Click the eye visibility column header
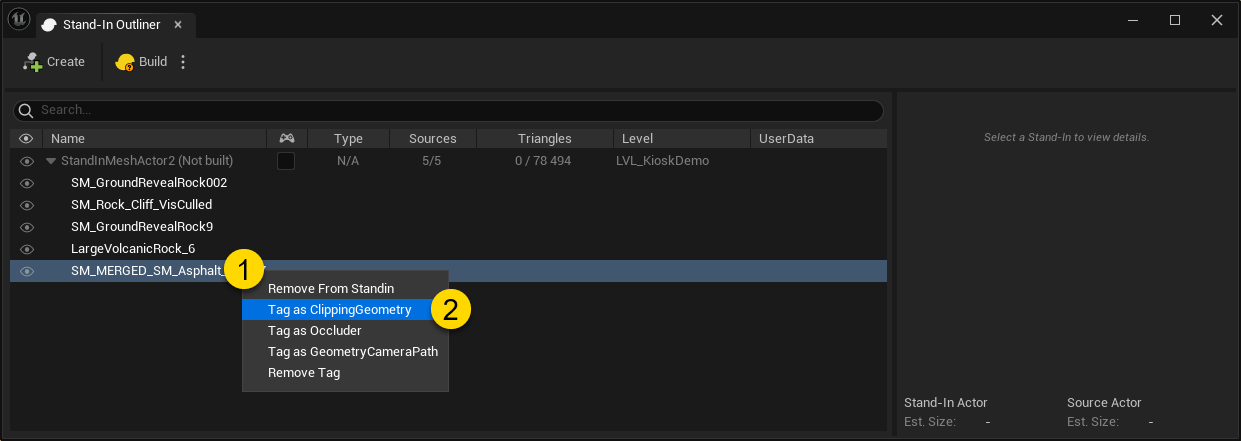The height and width of the screenshot is (441, 1241). coord(26,139)
